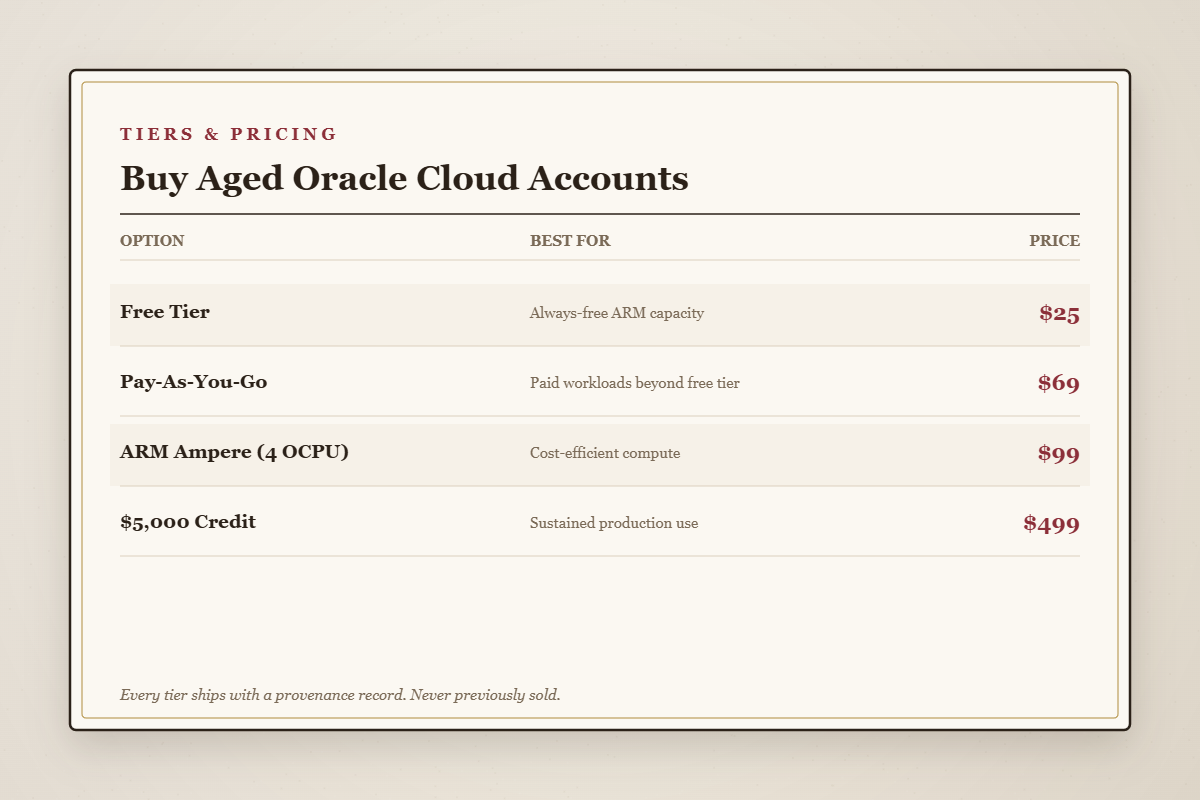Click the 'Best For' column header
This screenshot has height=800, width=1200.
click(x=570, y=241)
